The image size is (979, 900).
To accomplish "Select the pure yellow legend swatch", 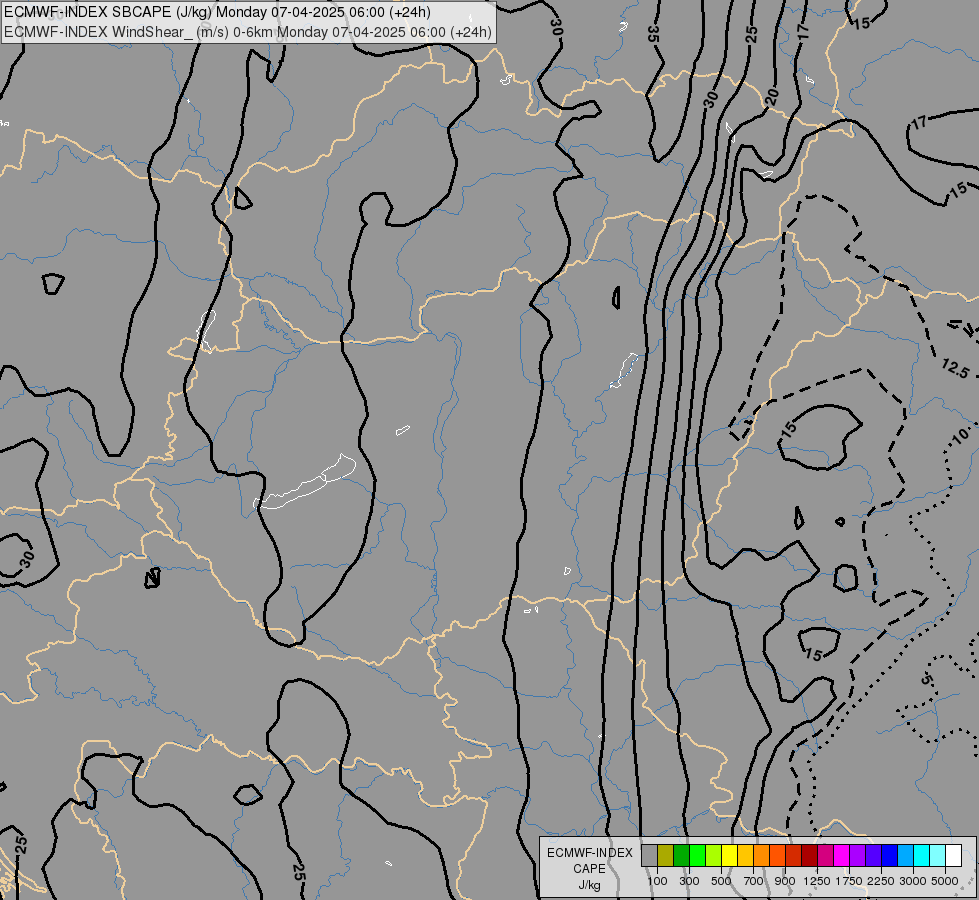I will 730,855.
